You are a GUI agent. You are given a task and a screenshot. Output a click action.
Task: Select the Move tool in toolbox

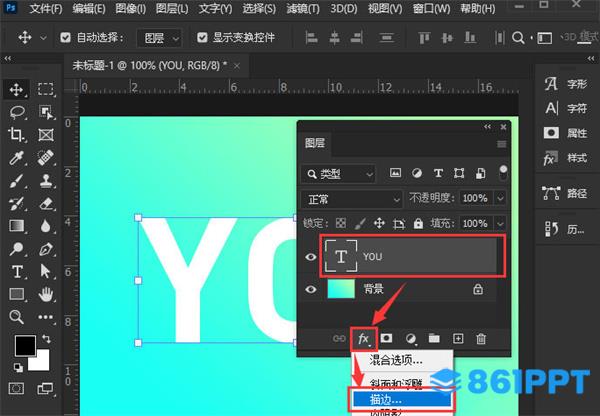[16, 90]
